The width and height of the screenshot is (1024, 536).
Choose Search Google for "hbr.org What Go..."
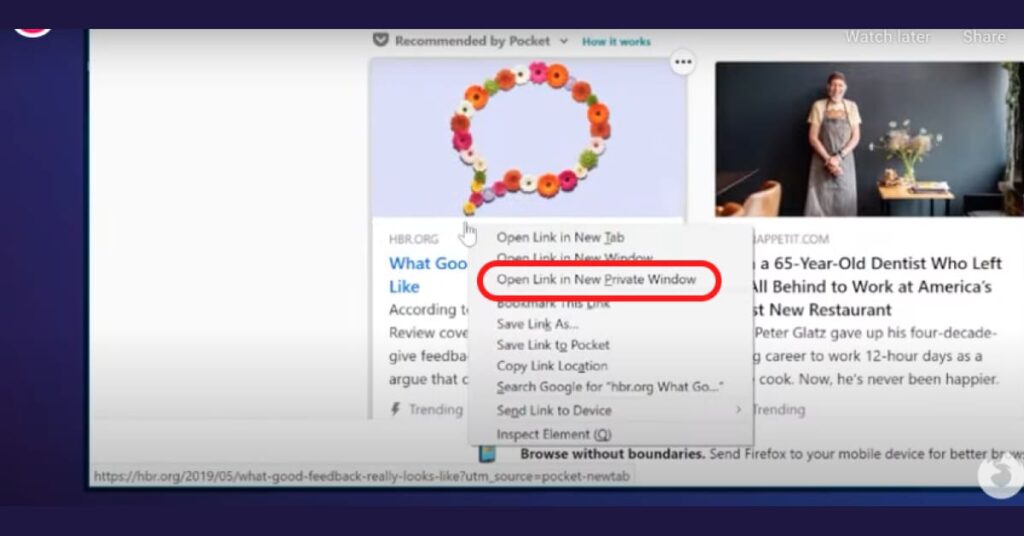(609, 387)
